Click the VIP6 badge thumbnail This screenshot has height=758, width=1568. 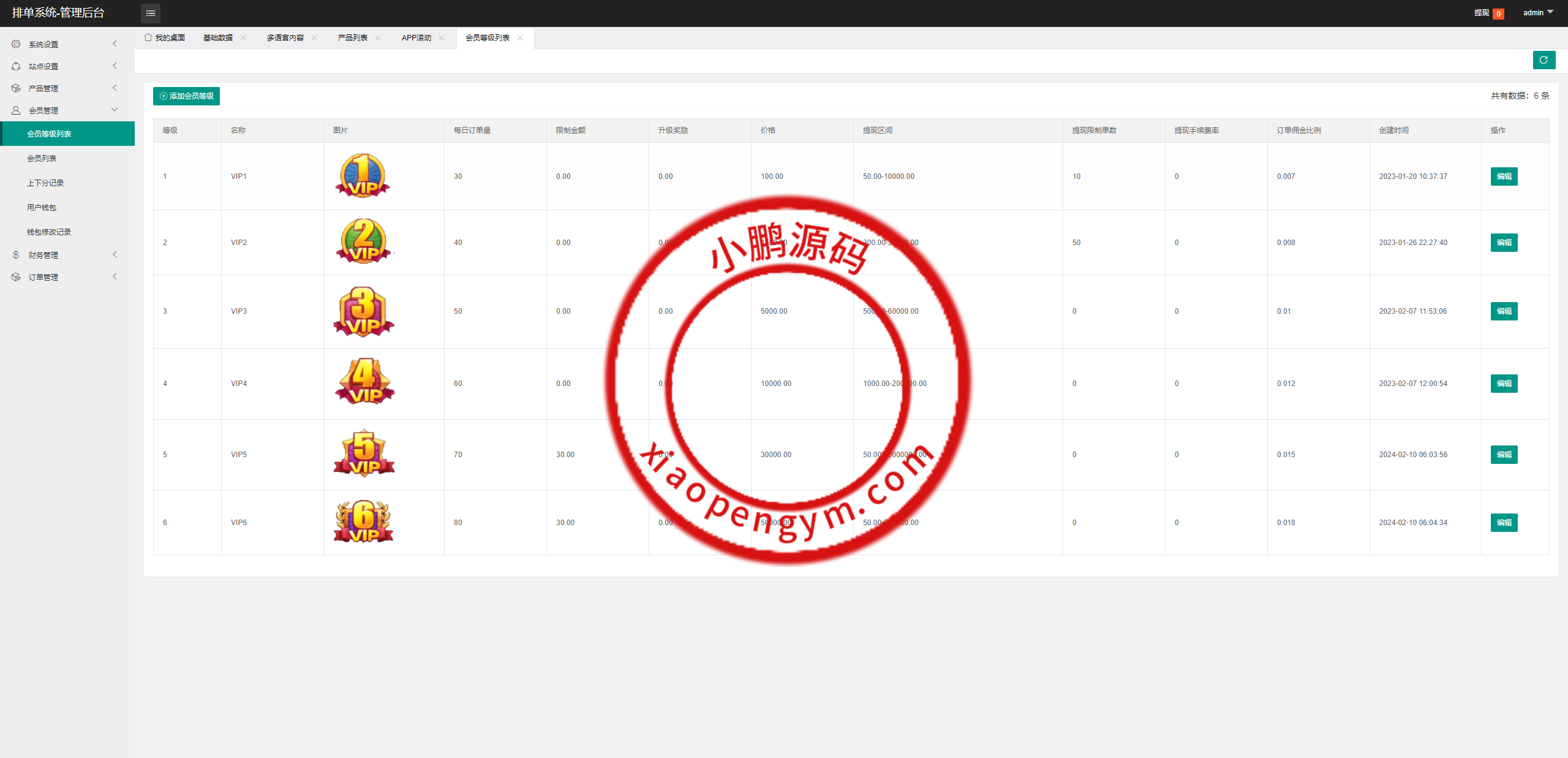[x=364, y=522]
